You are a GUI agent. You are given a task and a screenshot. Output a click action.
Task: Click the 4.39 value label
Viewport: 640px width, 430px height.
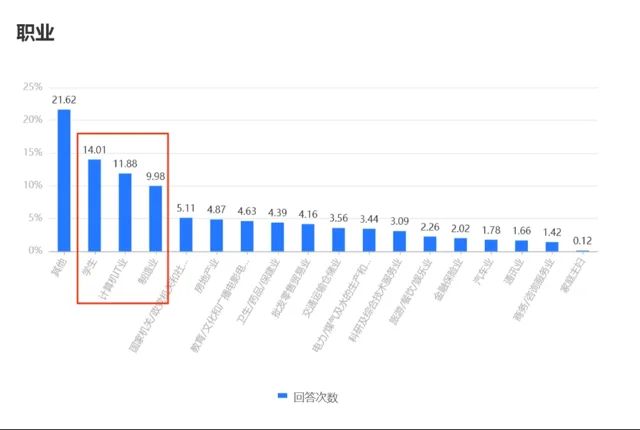tap(278, 213)
